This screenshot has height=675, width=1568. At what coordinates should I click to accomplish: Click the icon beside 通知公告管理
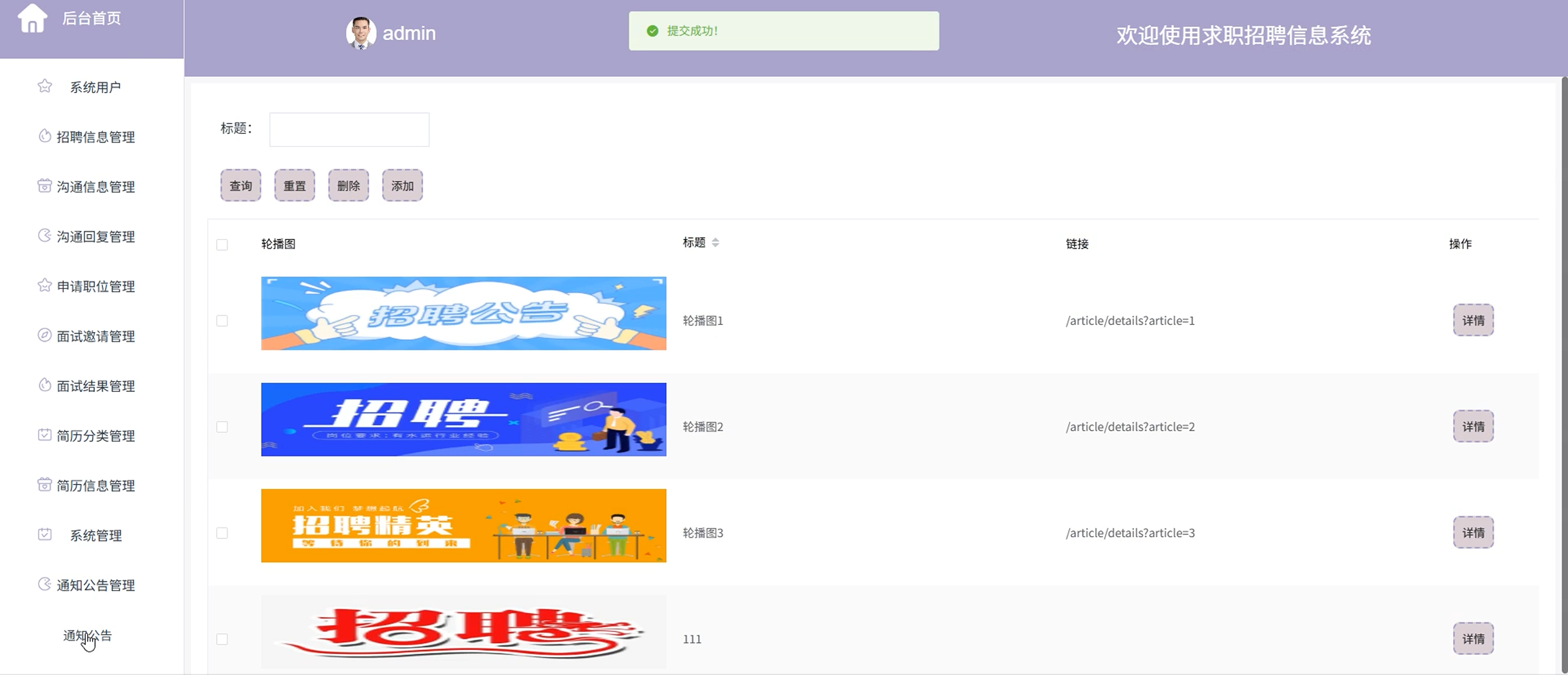coord(45,584)
